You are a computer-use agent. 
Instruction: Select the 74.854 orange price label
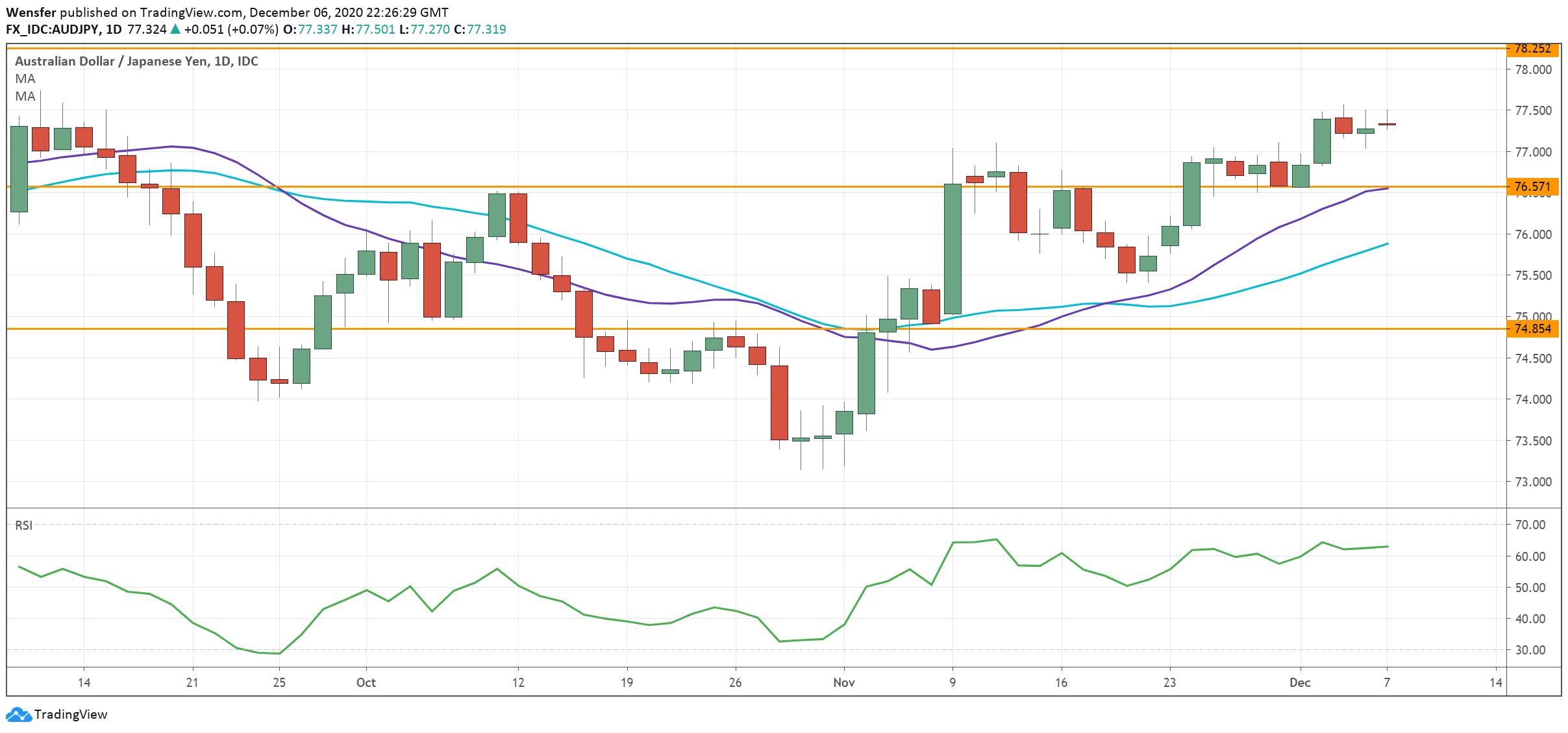pos(1532,329)
